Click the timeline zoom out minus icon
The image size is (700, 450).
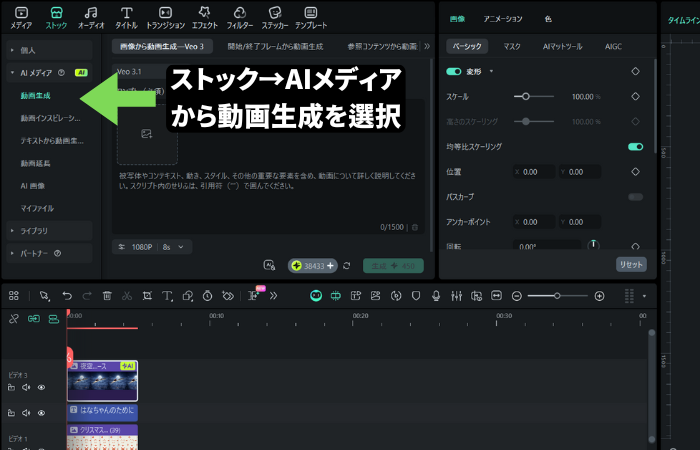point(517,296)
